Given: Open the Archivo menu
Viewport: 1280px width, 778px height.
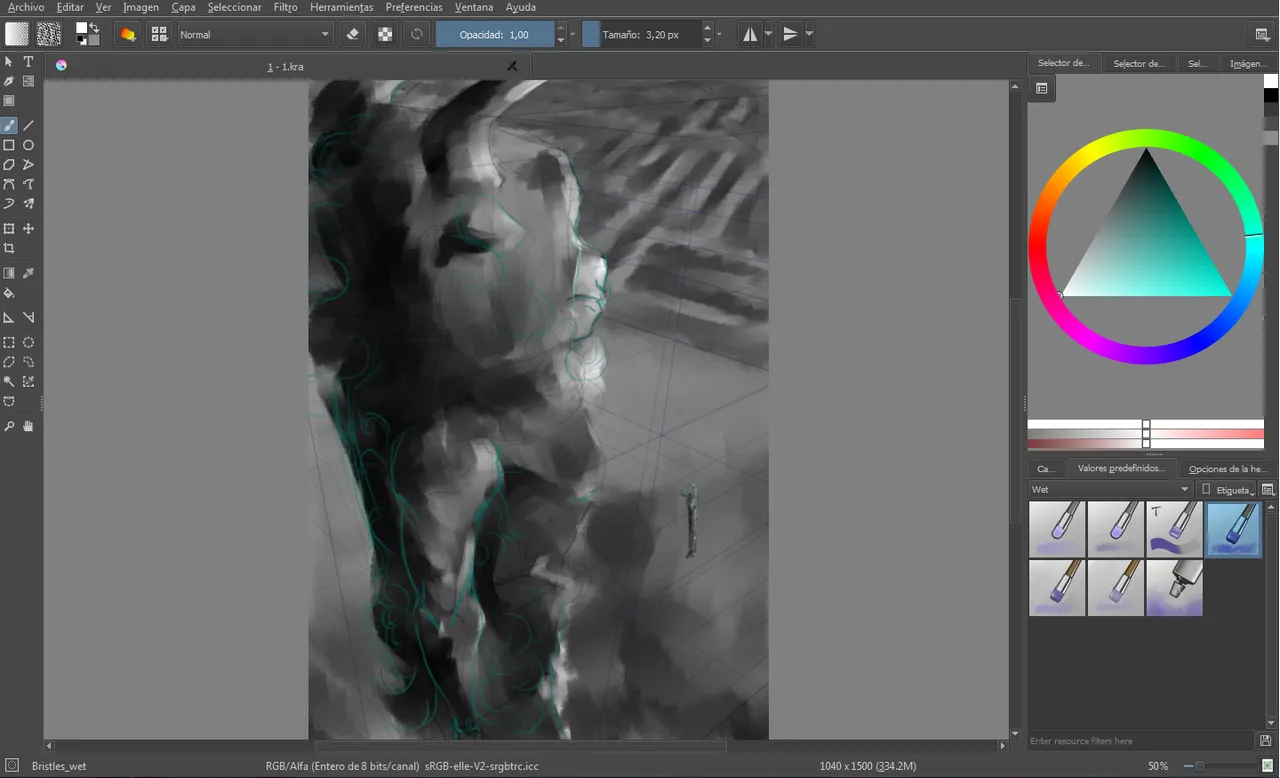Looking at the screenshot, I should tap(26, 7).
